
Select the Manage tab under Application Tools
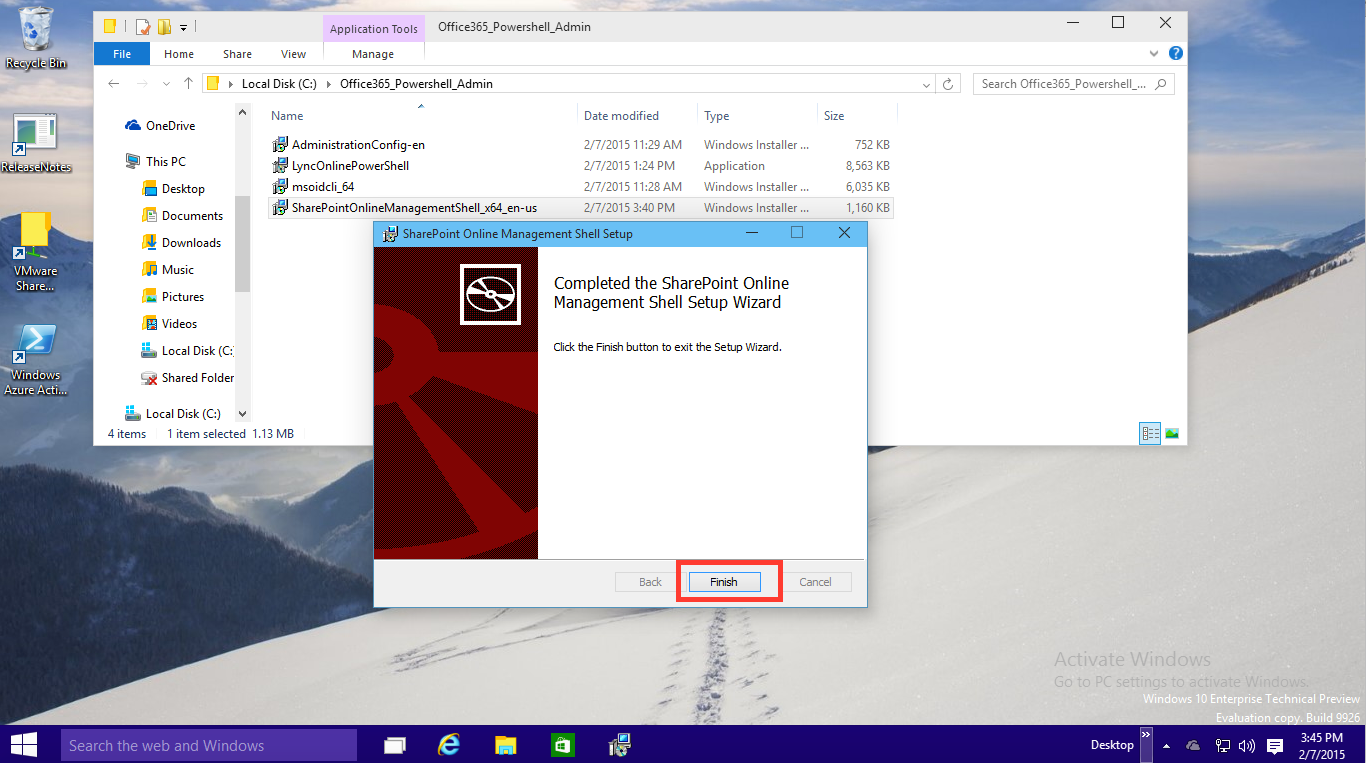(373, 54)
